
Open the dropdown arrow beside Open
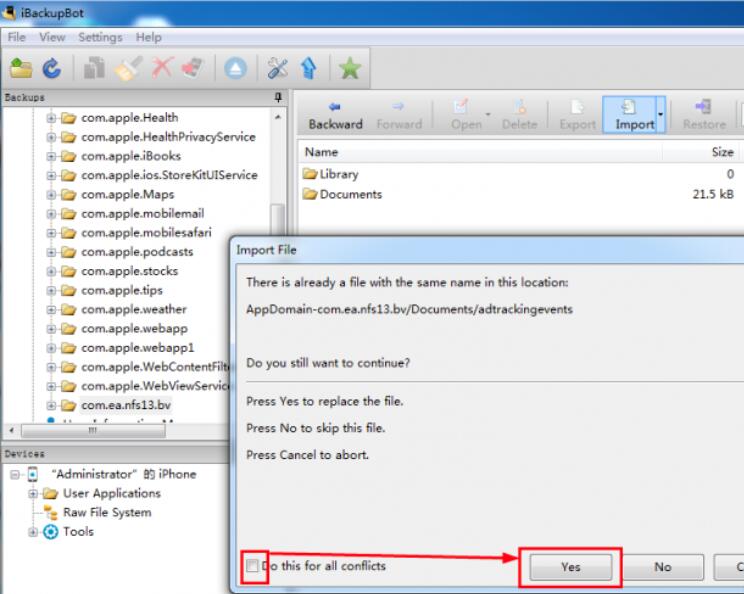488,114
